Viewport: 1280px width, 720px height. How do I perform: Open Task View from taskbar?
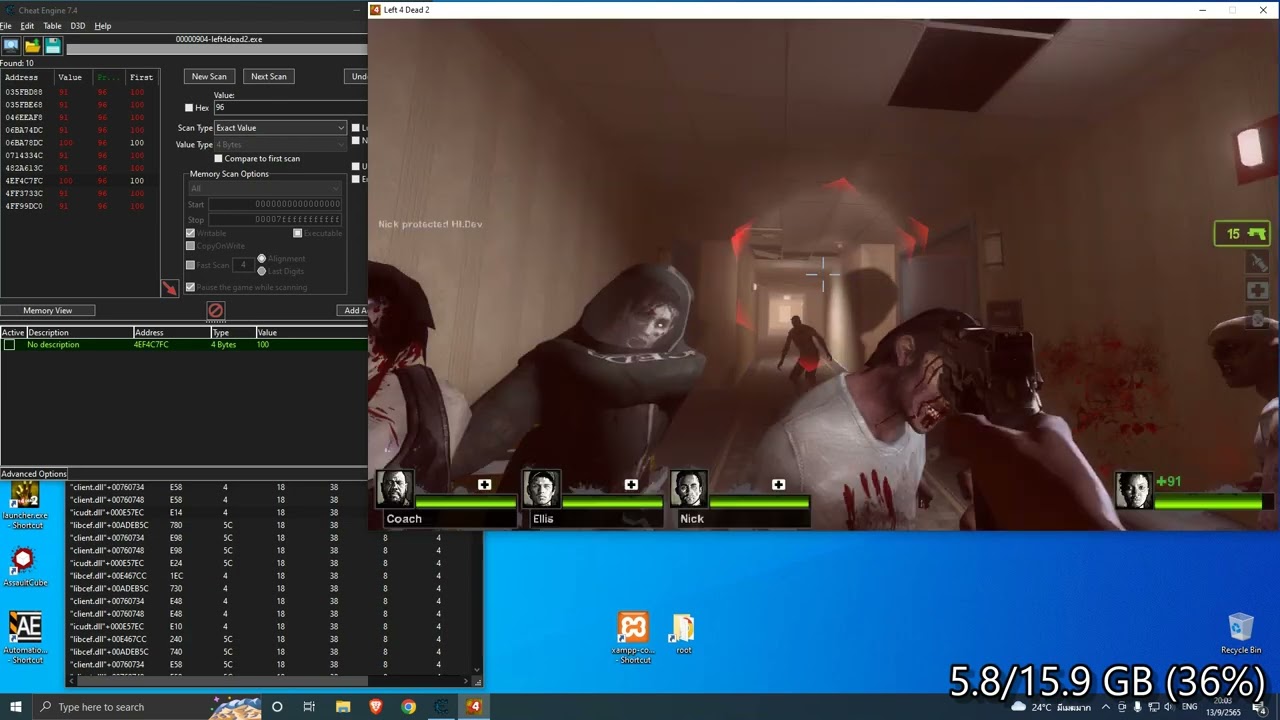310,707
